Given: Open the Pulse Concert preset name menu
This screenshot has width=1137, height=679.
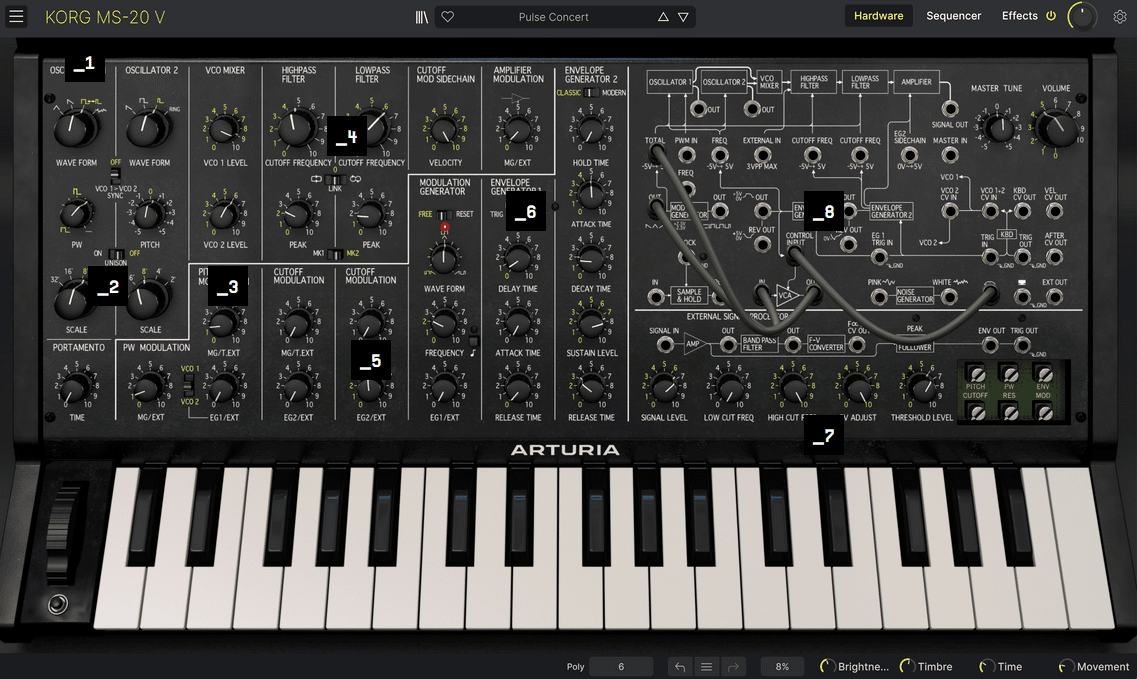Looking at the screenshot, I should click(553, 17).
